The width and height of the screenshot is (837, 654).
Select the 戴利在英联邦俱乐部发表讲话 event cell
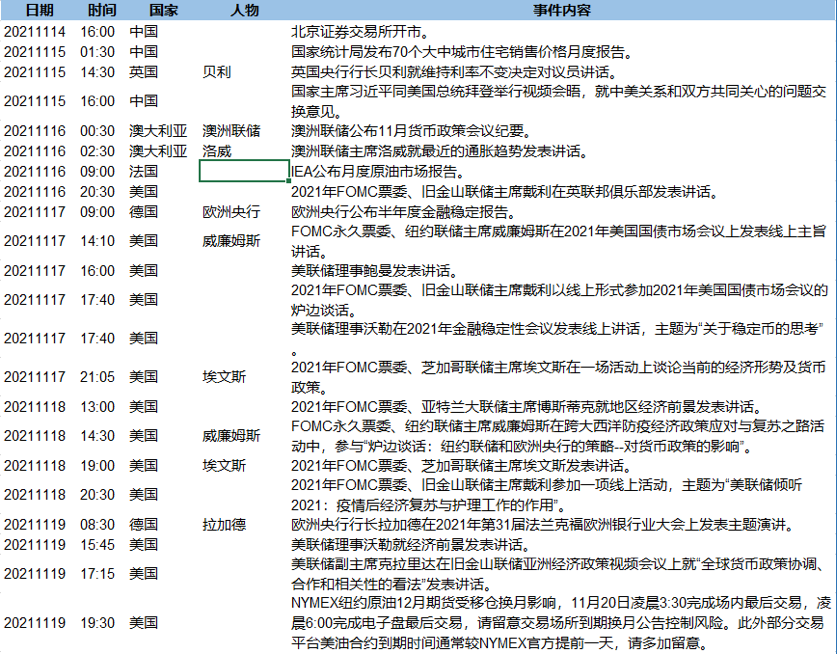[x=504, y=192]
